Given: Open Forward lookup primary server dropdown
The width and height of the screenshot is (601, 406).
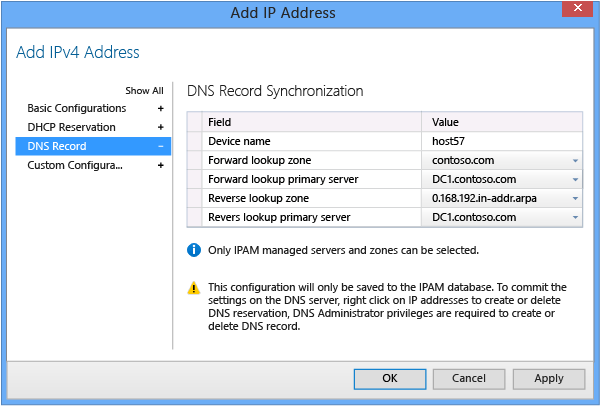Looking at the screenshot, I should [575, 179].
